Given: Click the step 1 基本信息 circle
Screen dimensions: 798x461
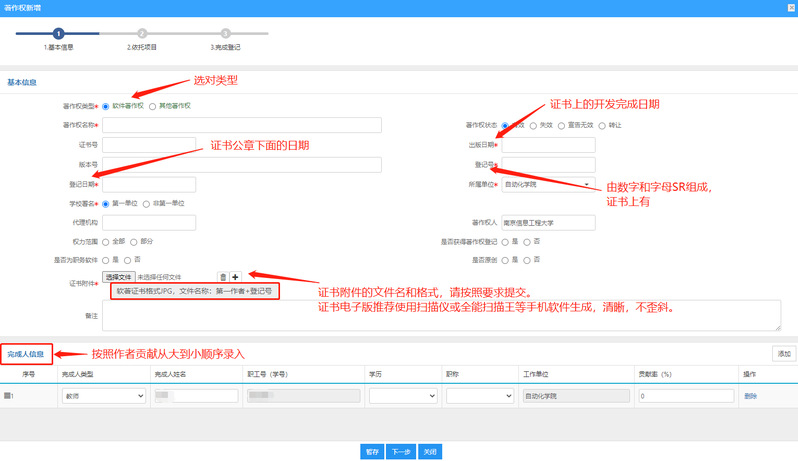Looking at the screenshot, I should coord(58,33).
